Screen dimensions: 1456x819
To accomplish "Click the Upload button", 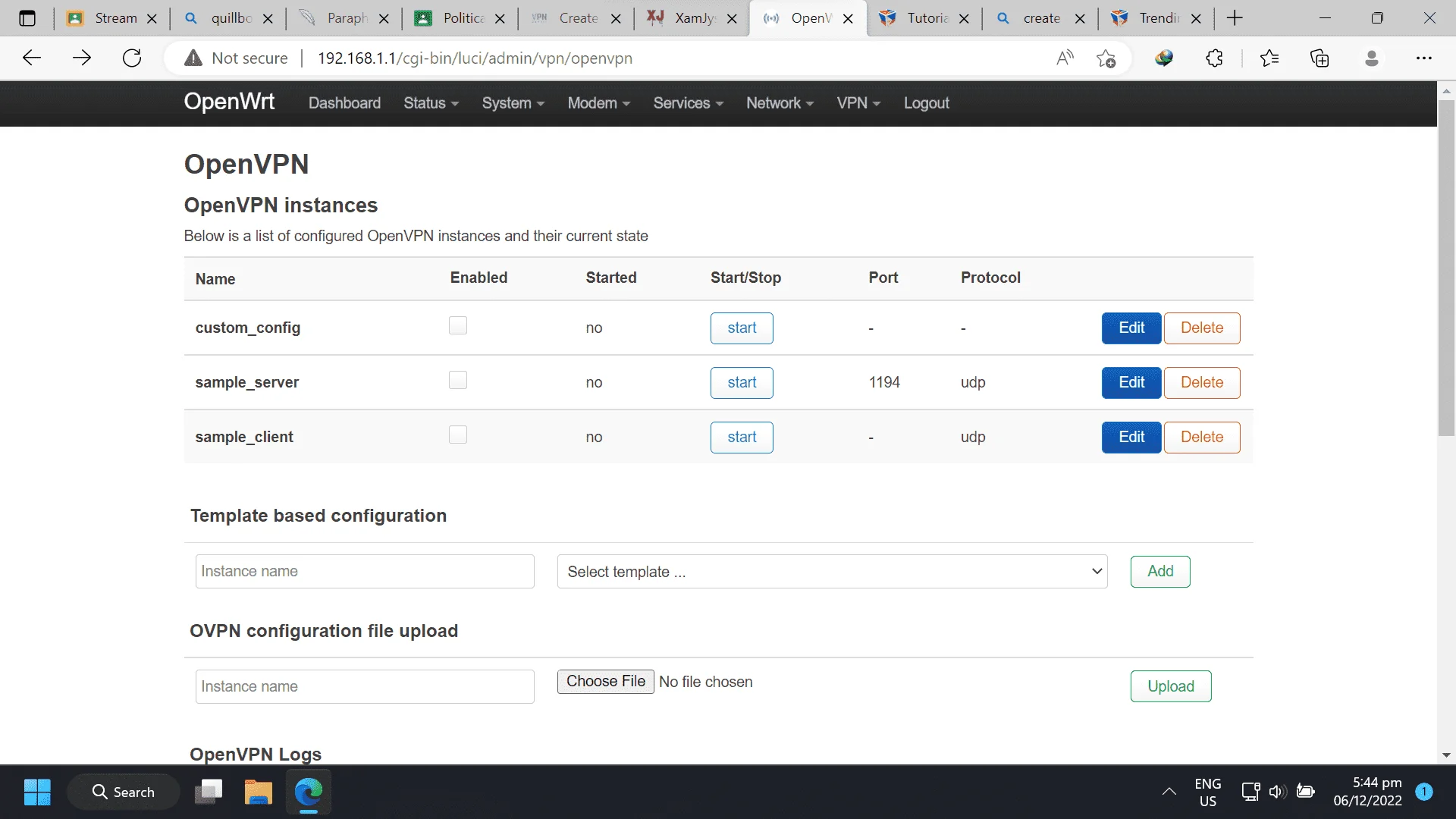I will [1171, 686].
